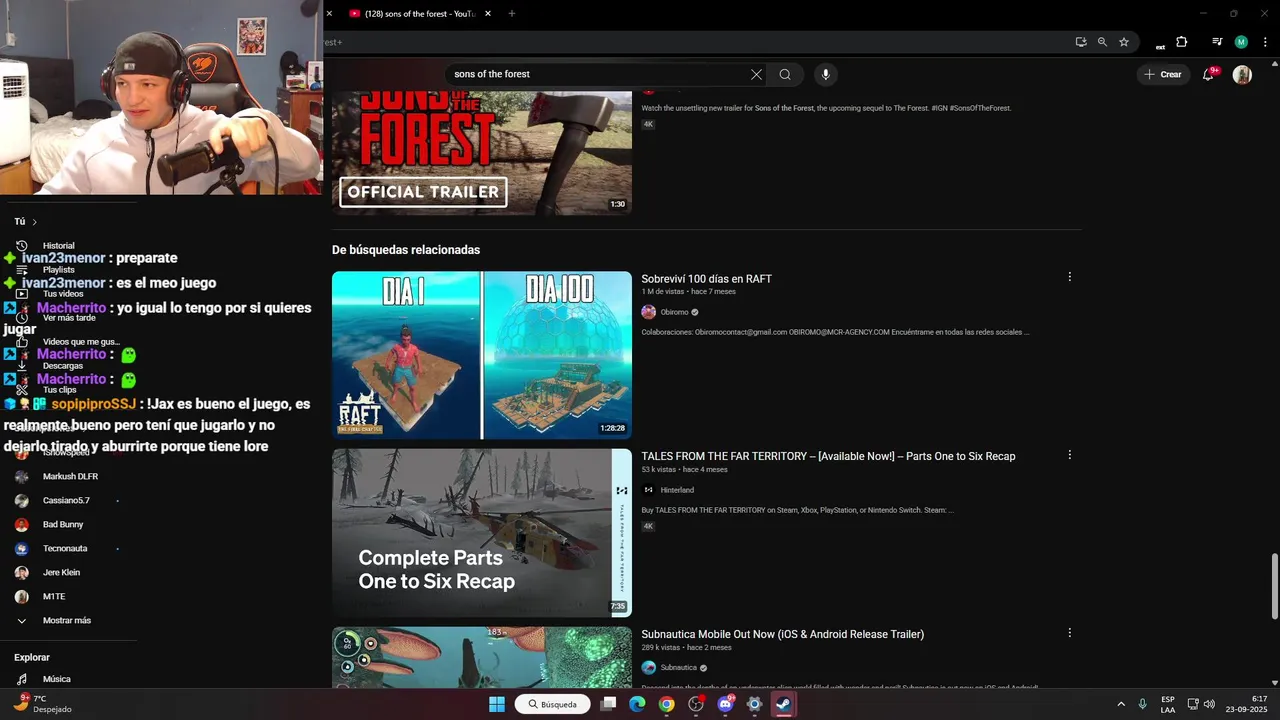Open Discord from taskbar
Viewport: 1280px width, 720px height.
click(x=725, y=704)
